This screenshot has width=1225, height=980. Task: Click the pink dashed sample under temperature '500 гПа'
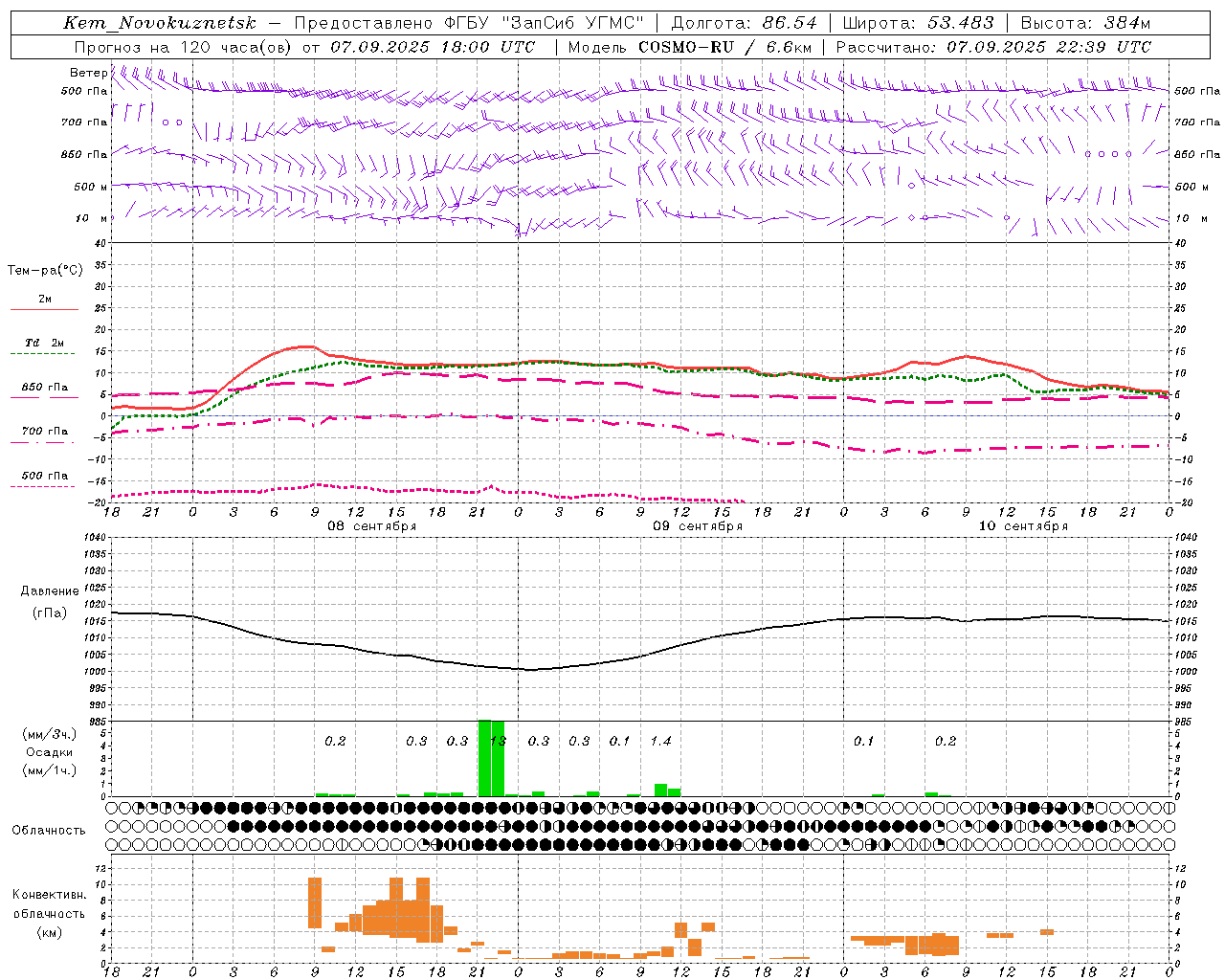pos(44,487)
